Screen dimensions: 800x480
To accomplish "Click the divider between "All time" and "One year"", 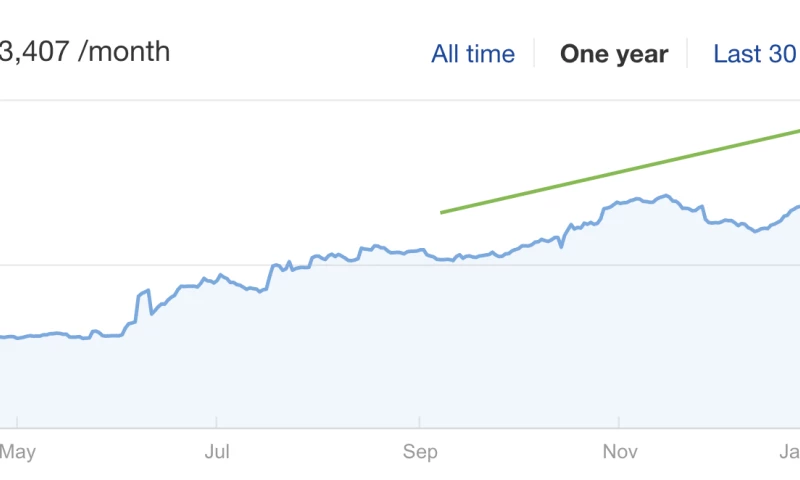I will [535, 54].
